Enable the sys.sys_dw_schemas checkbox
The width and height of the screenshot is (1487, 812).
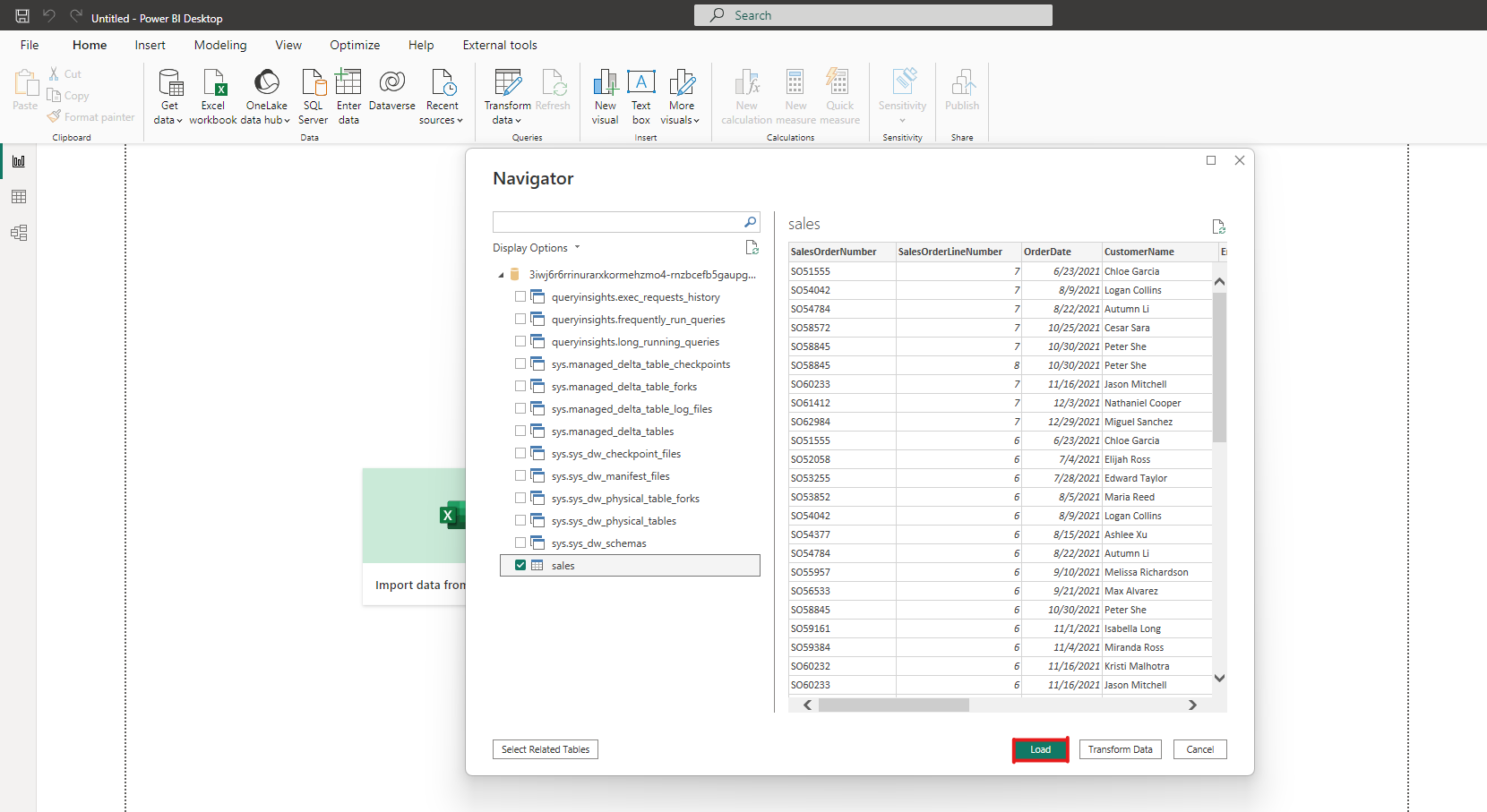[x=520, y=543]
